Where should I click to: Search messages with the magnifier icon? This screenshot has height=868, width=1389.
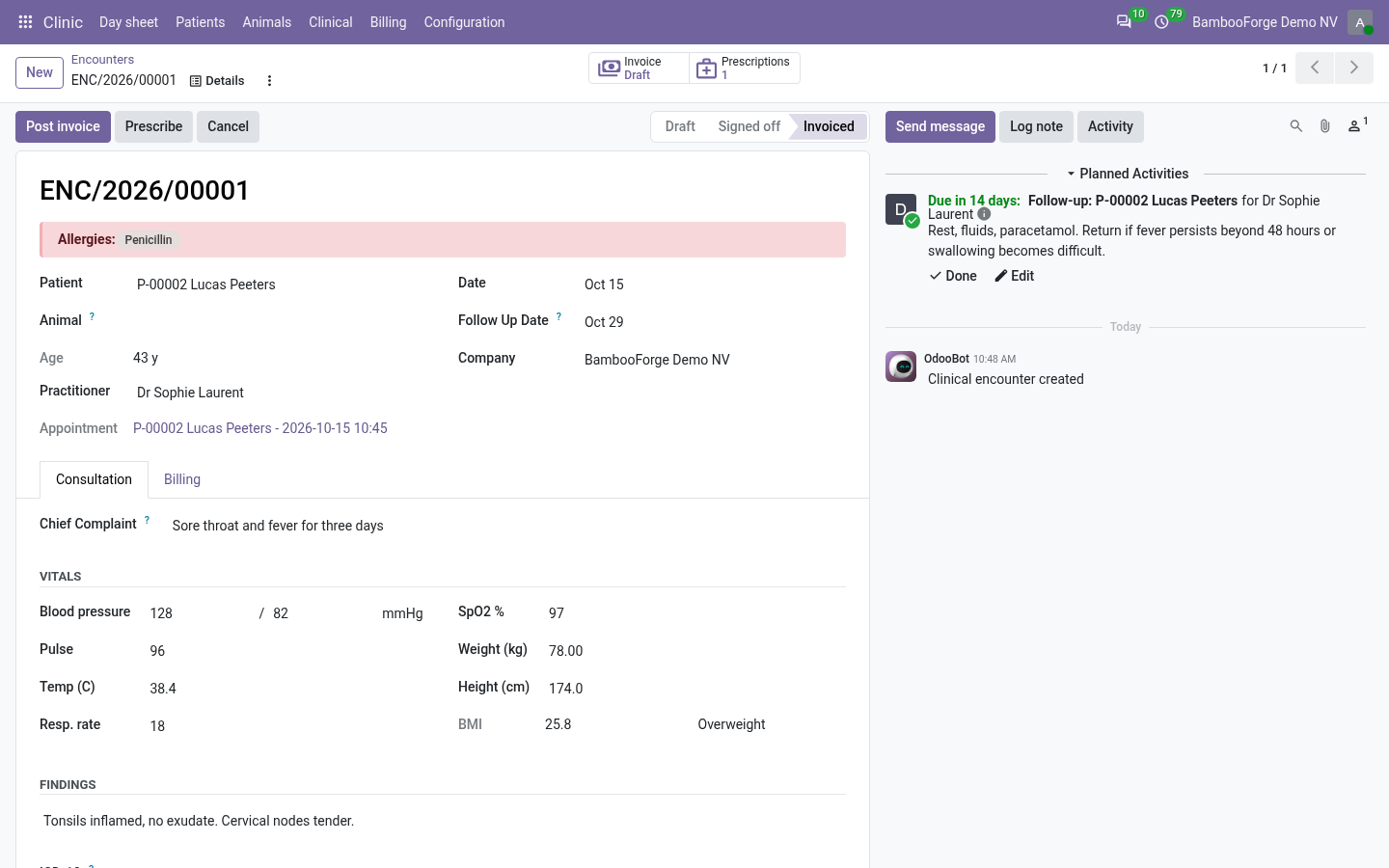1296,126
